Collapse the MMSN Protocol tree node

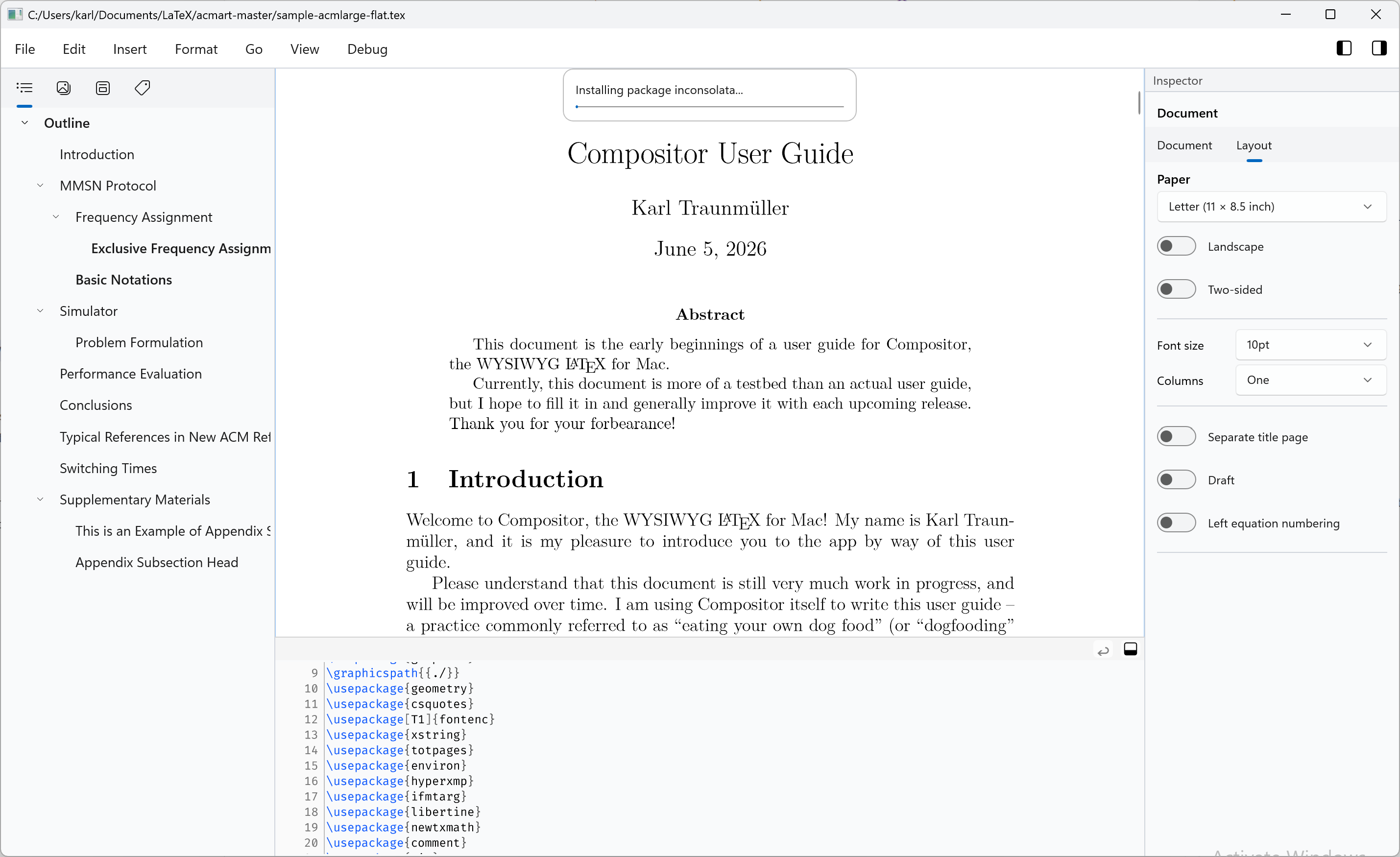[40, 185]
